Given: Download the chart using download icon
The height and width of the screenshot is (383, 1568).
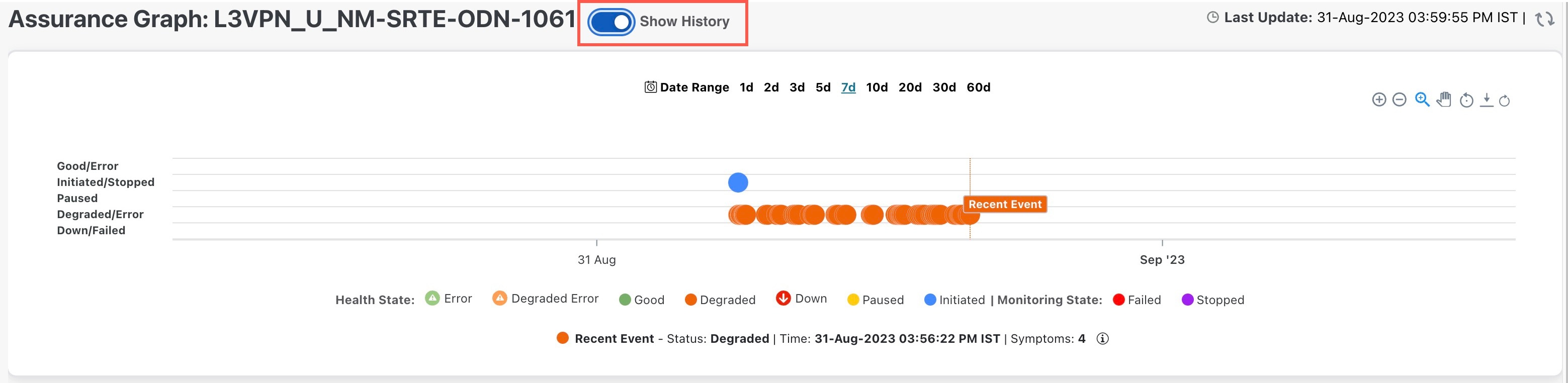Looking at the screenshot, I should tap(1487, 100).
